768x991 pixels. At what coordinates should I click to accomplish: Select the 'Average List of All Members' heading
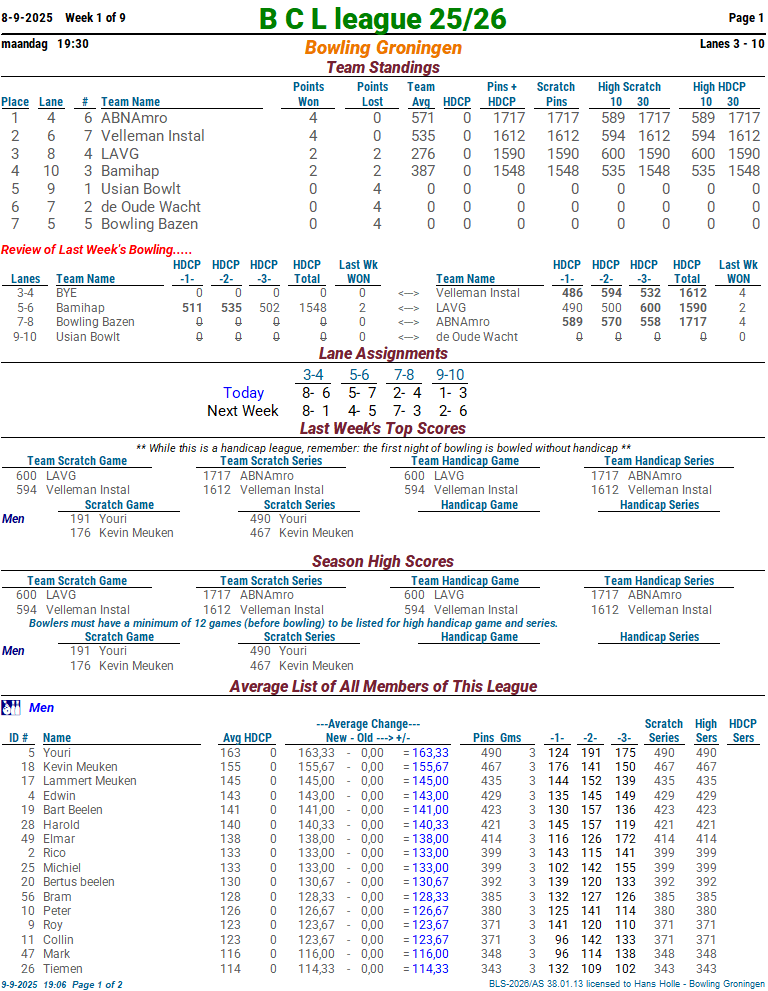[x=383, y=686]
